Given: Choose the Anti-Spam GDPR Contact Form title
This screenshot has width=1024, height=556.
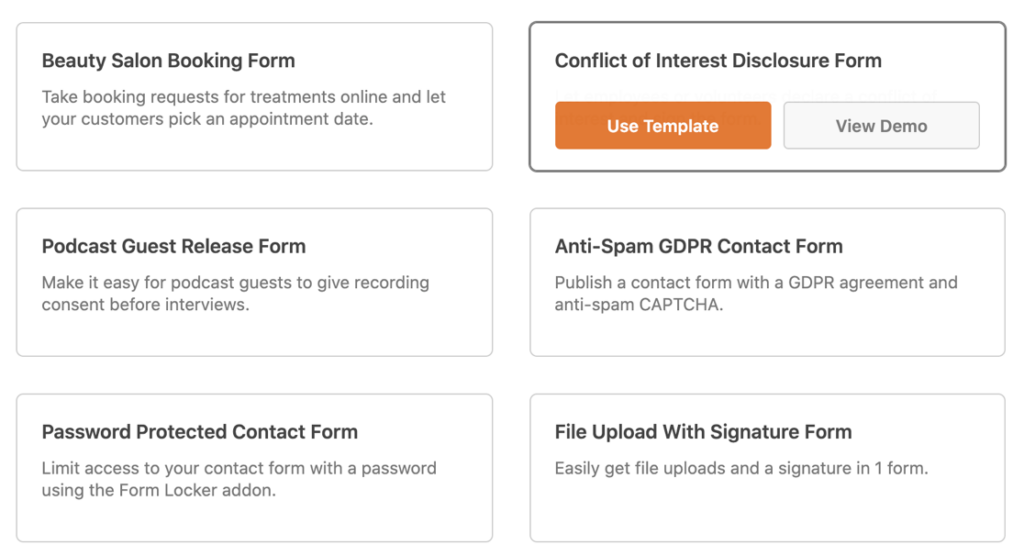Looking at the screenshot, I should [699, 247].
